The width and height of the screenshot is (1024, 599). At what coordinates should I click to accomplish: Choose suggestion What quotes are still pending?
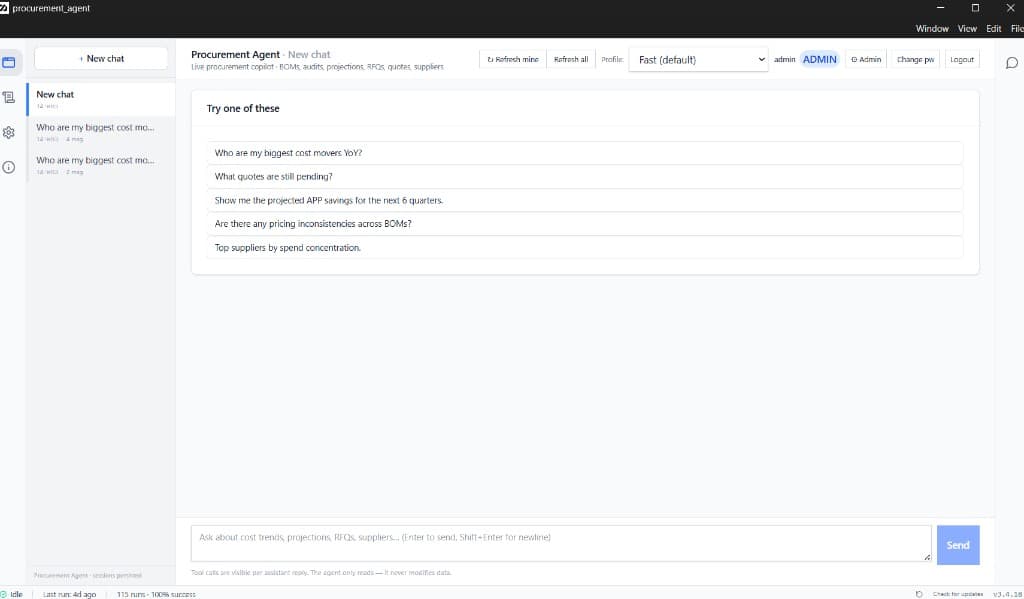tap(584, 176)
